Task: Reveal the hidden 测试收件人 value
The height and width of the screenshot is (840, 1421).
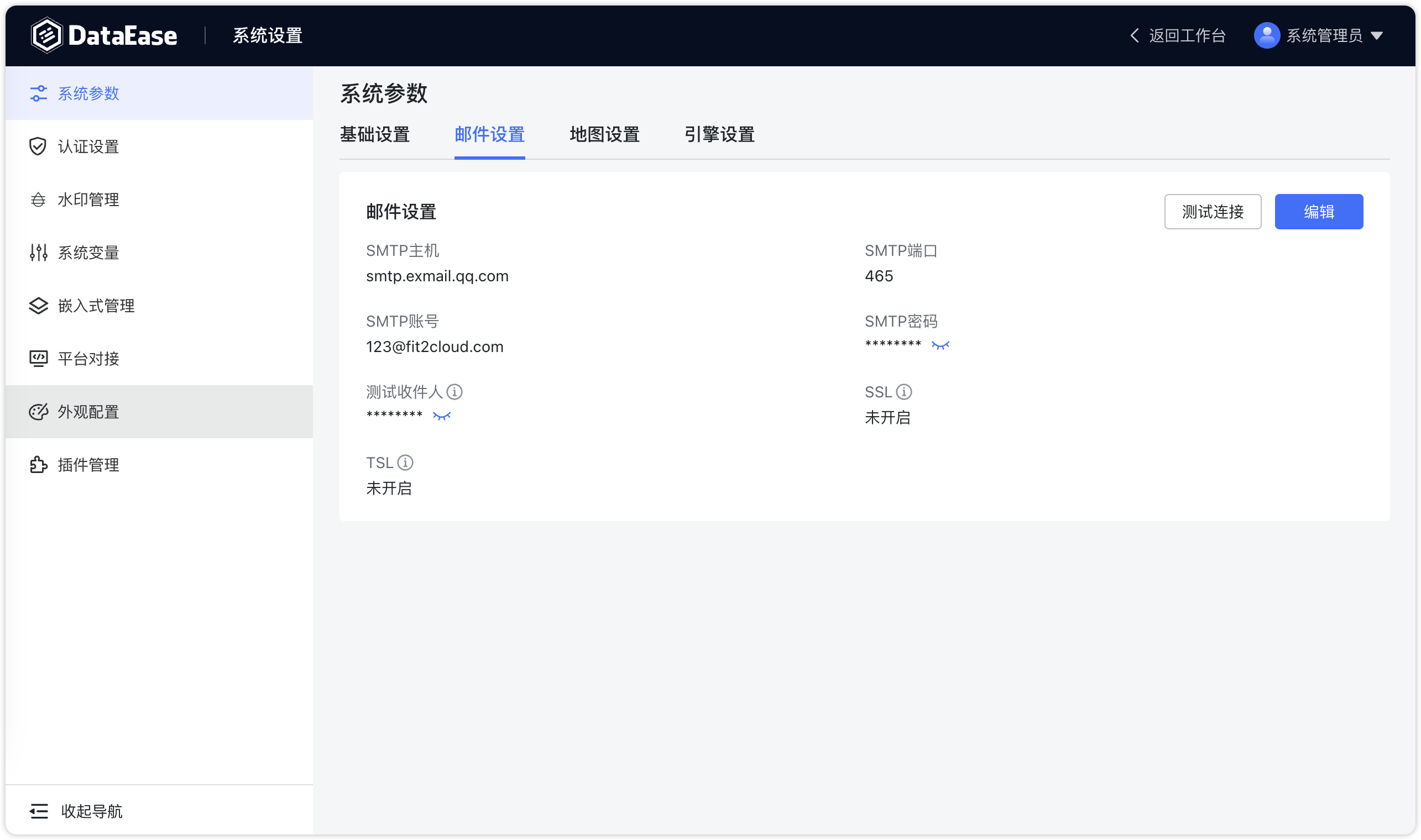Action: 442,416
